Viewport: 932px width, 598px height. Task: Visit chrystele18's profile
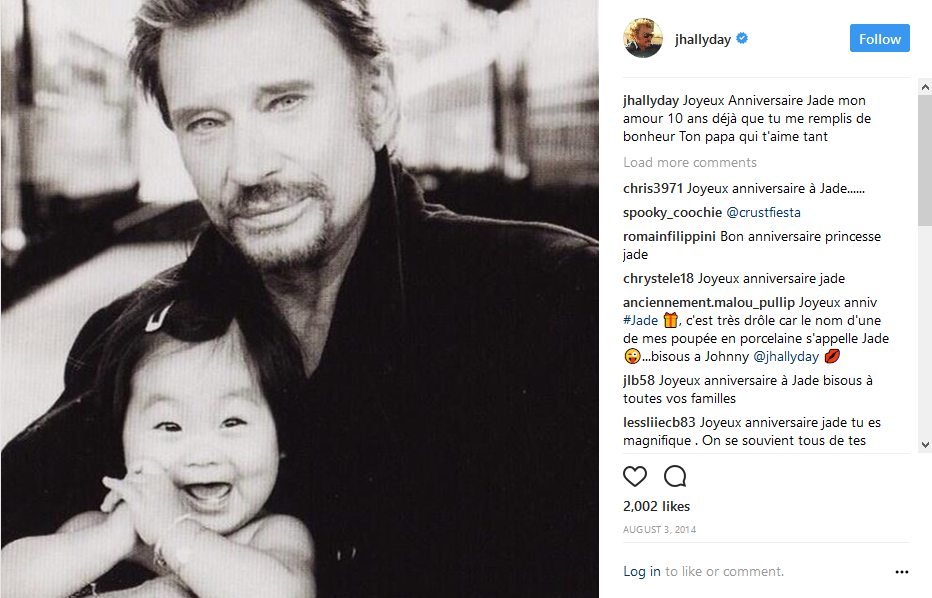(658, 278)
